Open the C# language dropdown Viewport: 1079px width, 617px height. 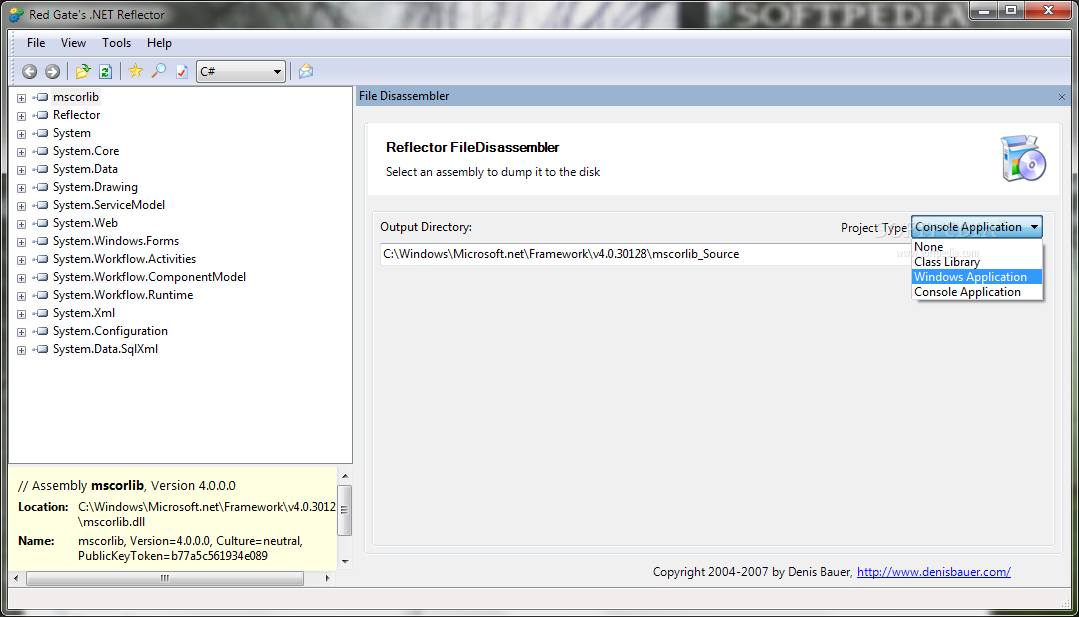241,72
